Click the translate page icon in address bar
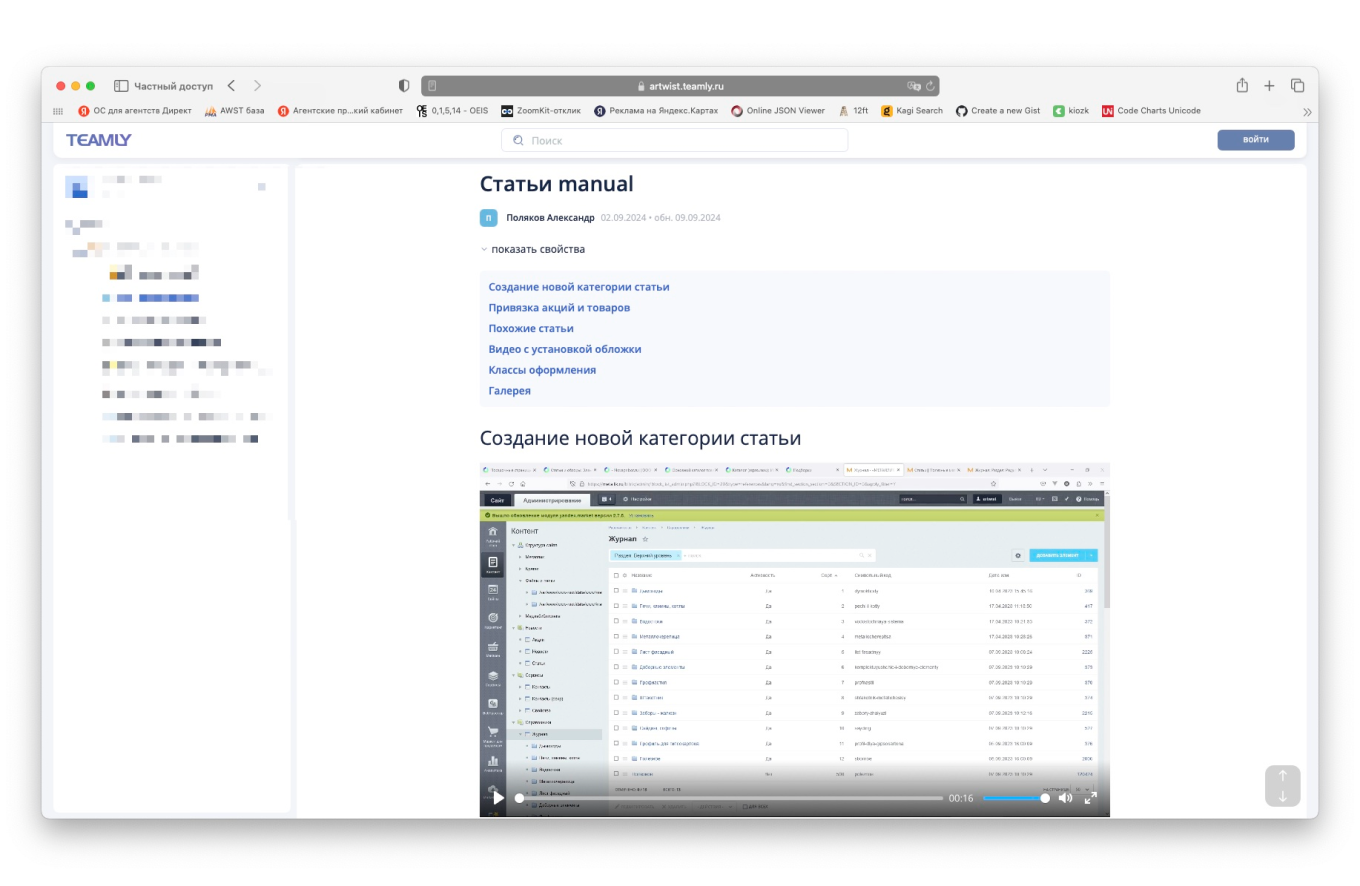Image resolution: width=1360 pixels, height=886 pixels. 913,86
